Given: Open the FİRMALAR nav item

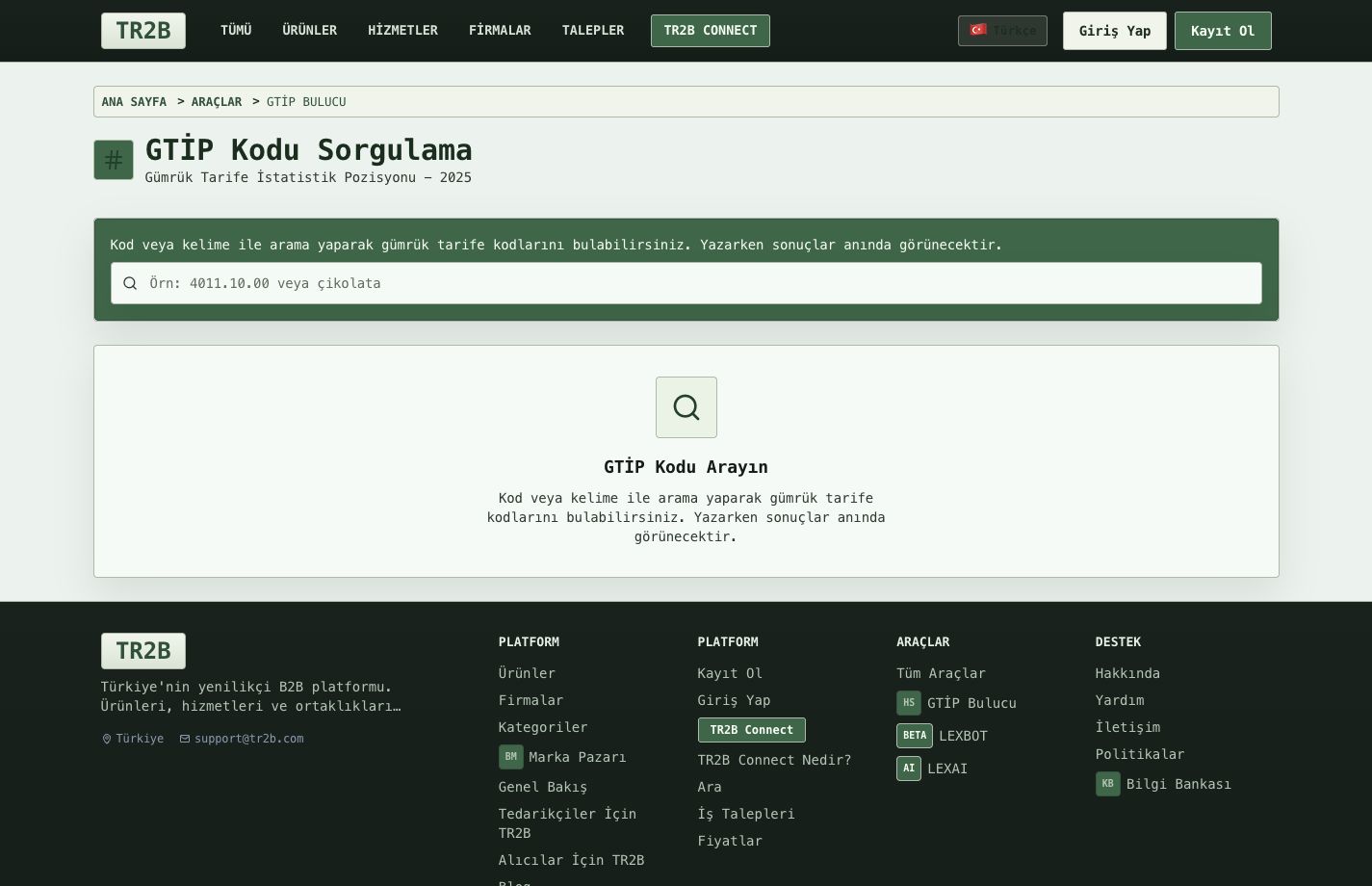Looking at the screenshot, I should [500, 31].
